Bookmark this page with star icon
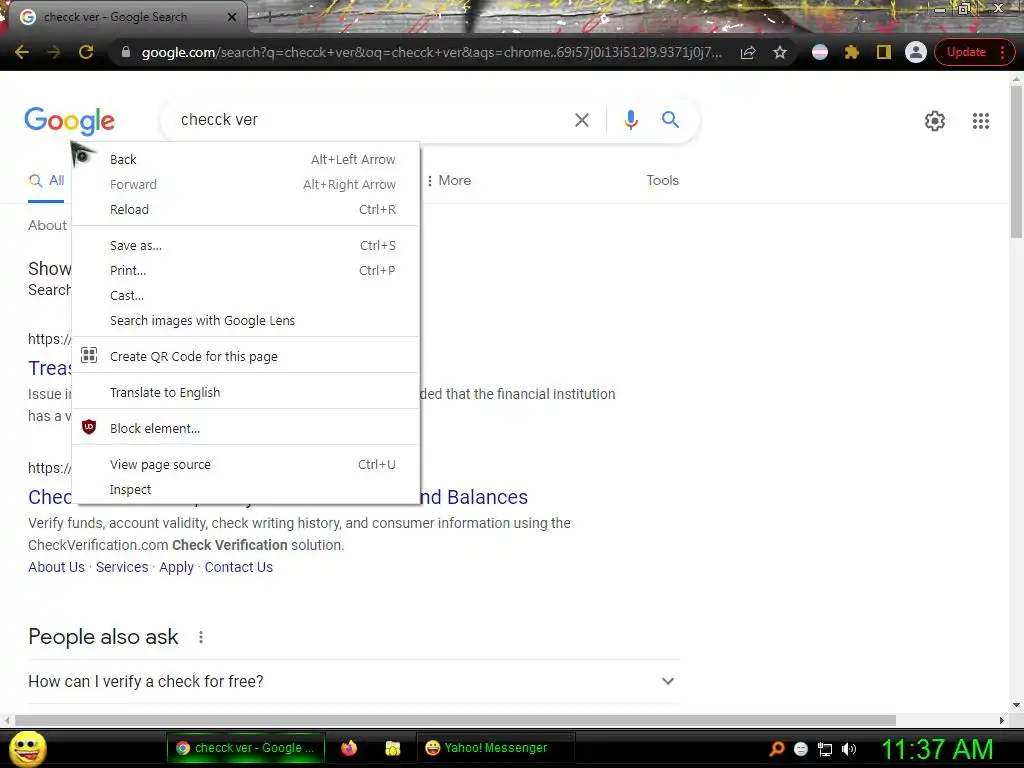 780,52
